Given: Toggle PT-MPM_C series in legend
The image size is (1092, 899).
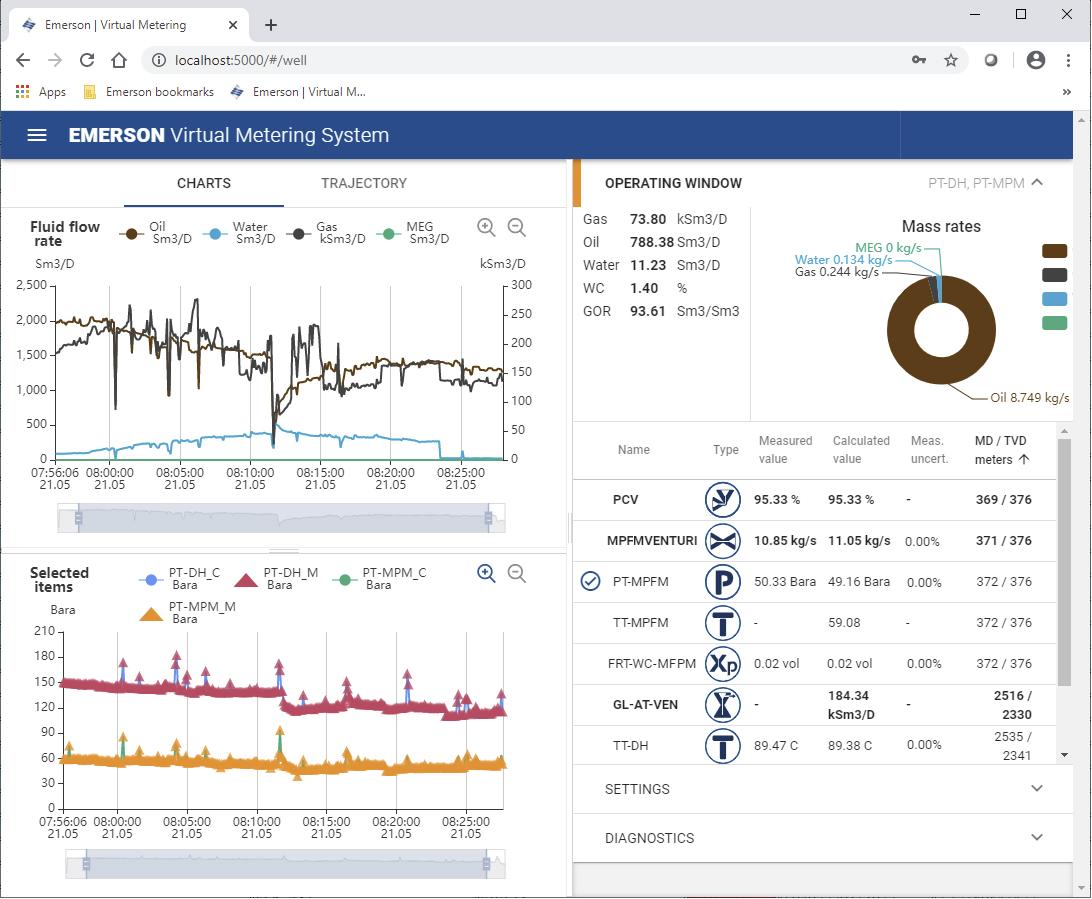Looking at the screenshot, I should pos(379,579).
